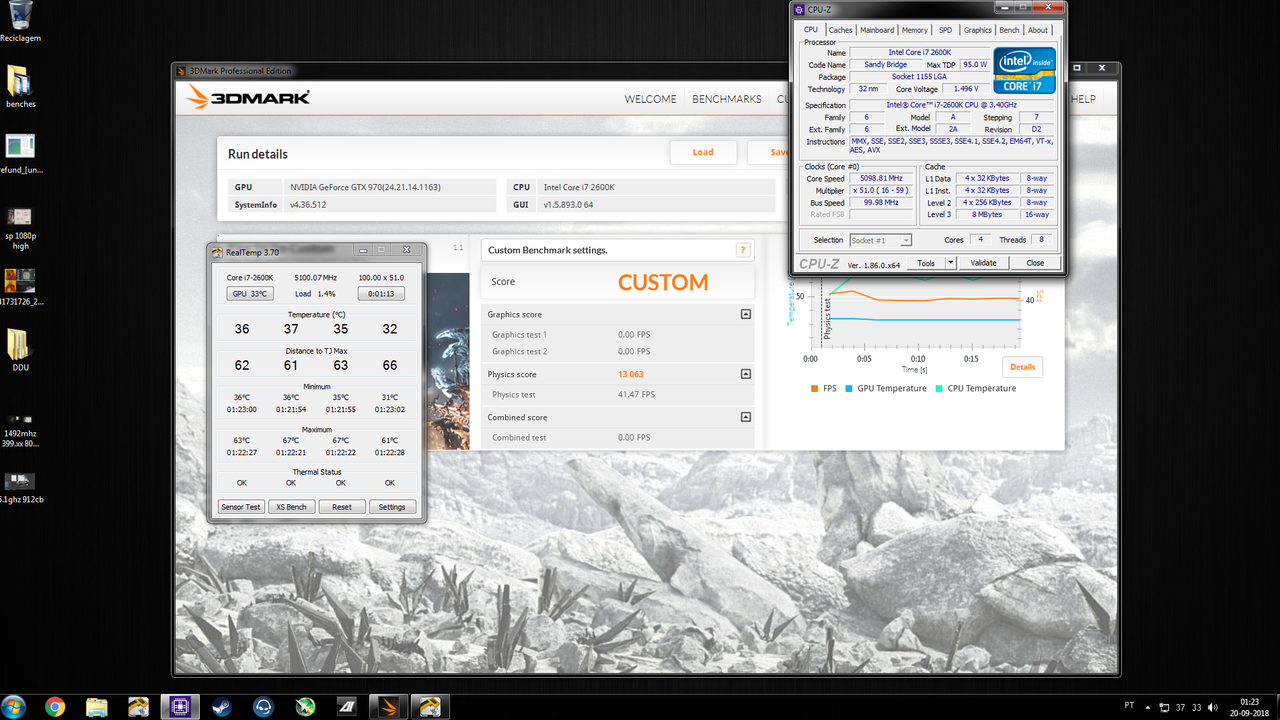Click the RealTemp title bar icon
This screenshot has width=1280, height=720.
pyautogui.click(x=217, y=252)
